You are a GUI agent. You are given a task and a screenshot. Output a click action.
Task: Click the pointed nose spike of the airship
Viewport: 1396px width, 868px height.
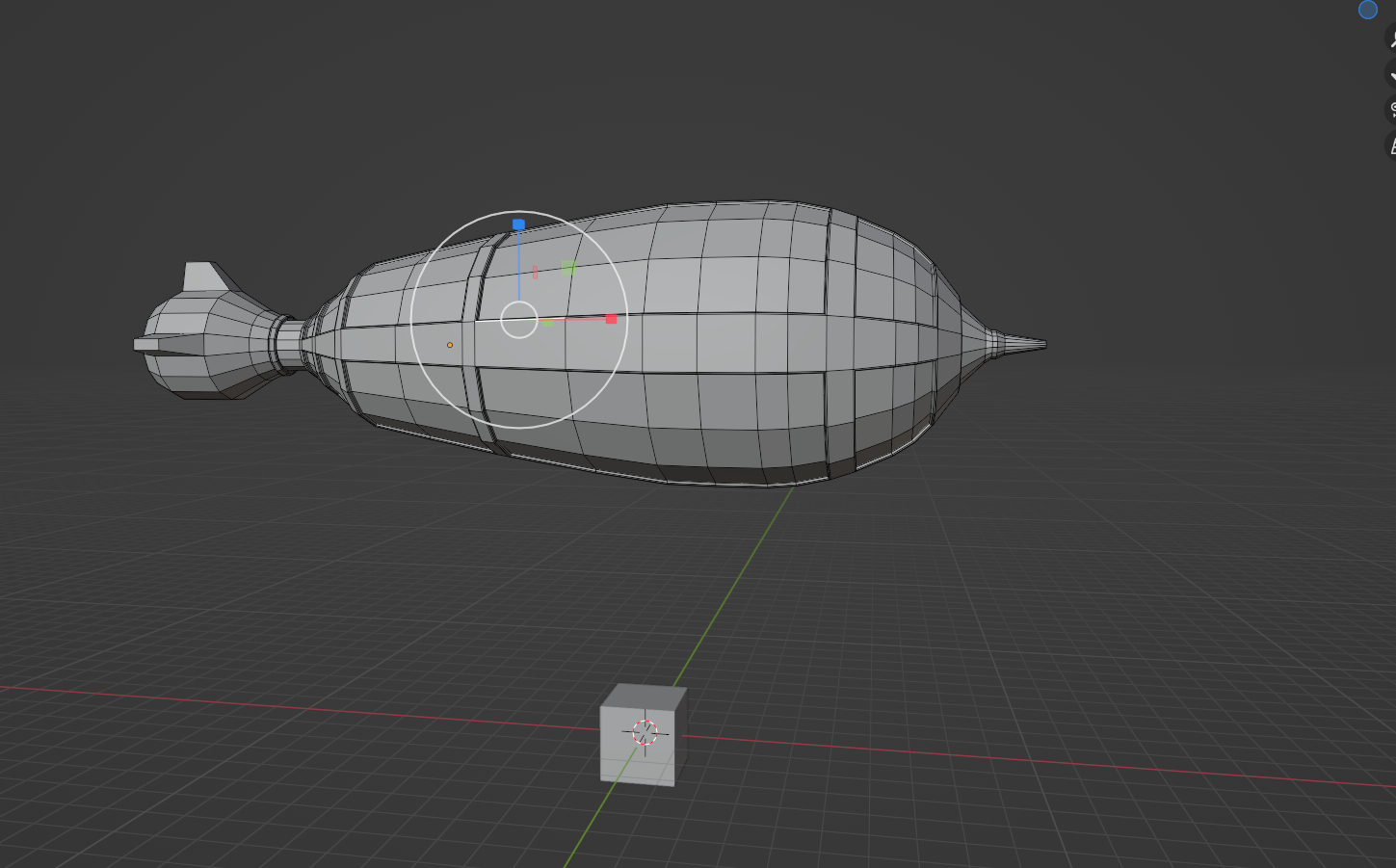[x=1019, y=343]
